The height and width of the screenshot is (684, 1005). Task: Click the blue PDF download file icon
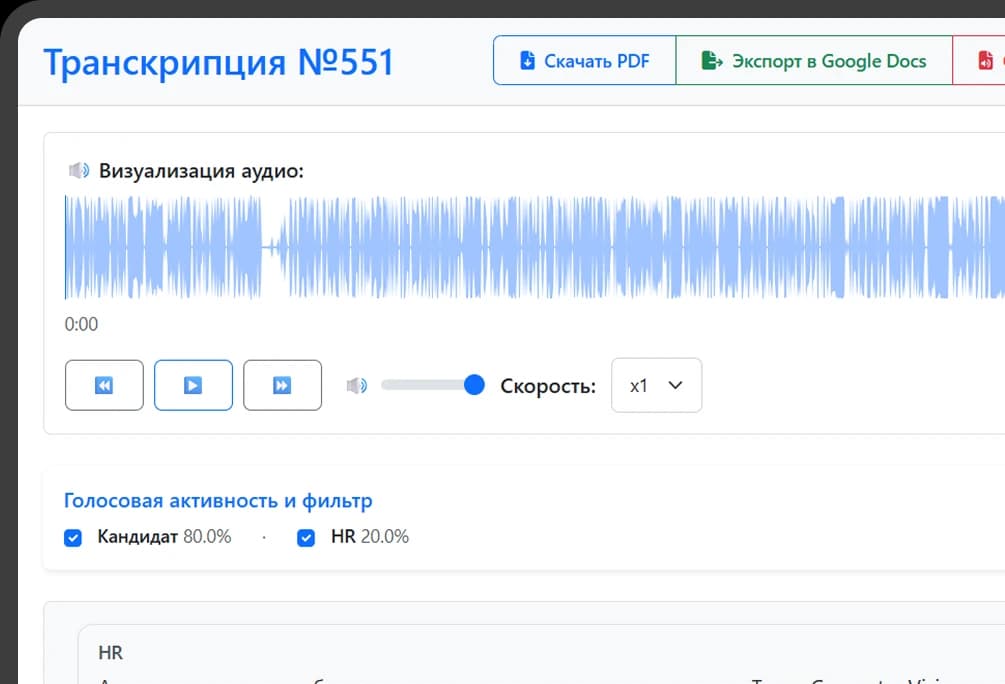(x=528, y=61)
